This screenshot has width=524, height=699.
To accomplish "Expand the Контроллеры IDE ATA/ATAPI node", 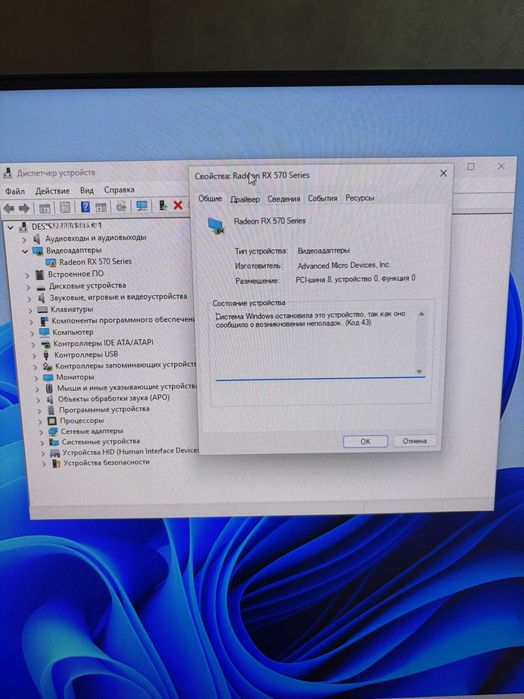I will [x=33, y=345].
